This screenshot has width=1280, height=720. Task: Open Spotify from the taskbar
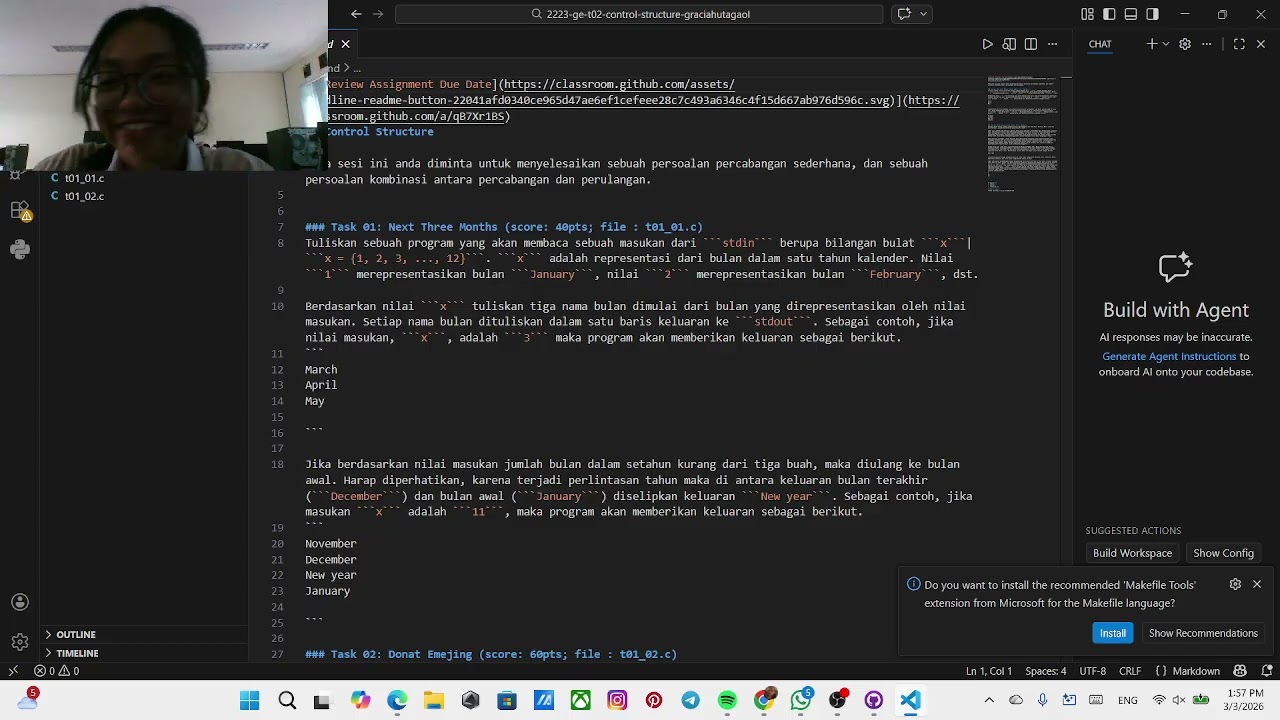click(727, 700)
